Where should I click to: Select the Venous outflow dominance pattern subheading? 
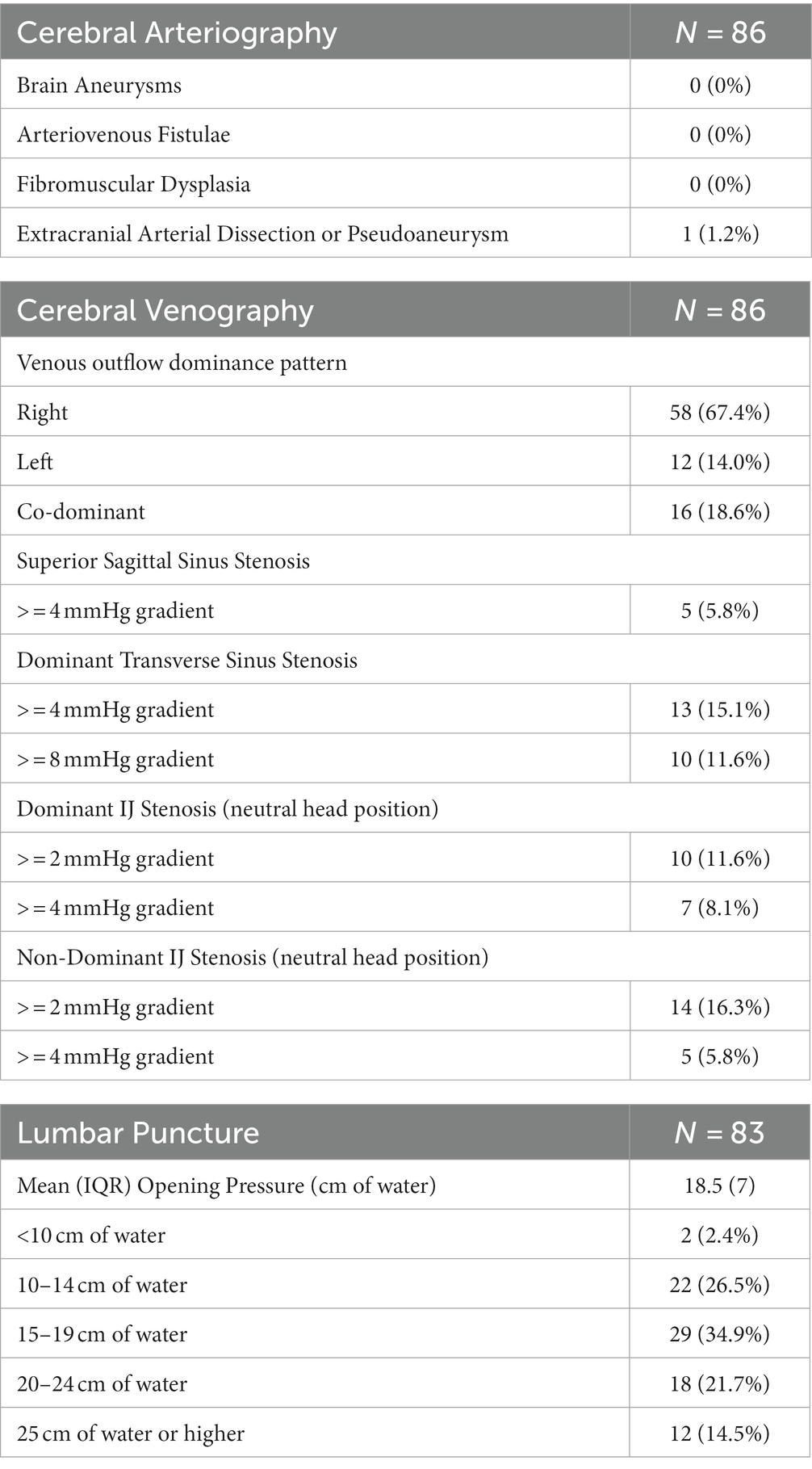click(x=182, y=363)
